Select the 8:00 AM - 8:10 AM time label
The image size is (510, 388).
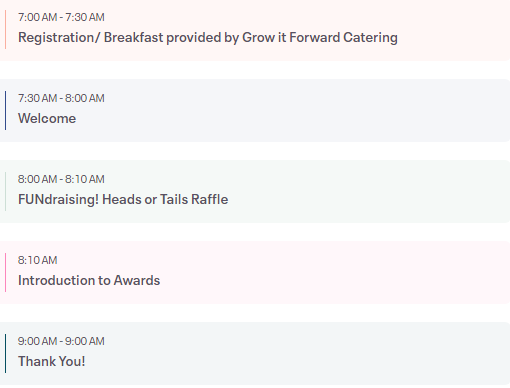61,179
